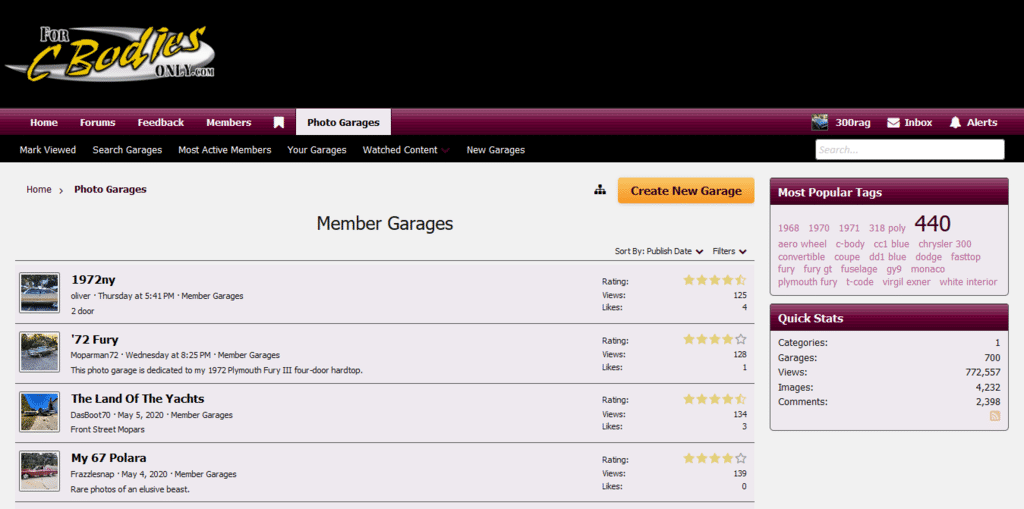Screen dimensions: 1024x509
Task: Open The Land Of The Yachts title
Action: click(138, 399)
